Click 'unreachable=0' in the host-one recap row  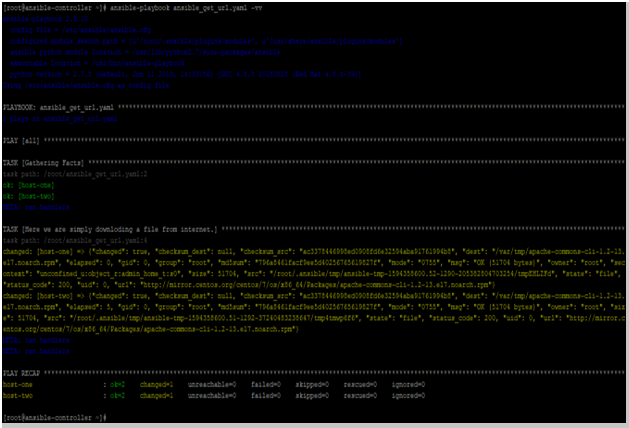click(212, 385)
